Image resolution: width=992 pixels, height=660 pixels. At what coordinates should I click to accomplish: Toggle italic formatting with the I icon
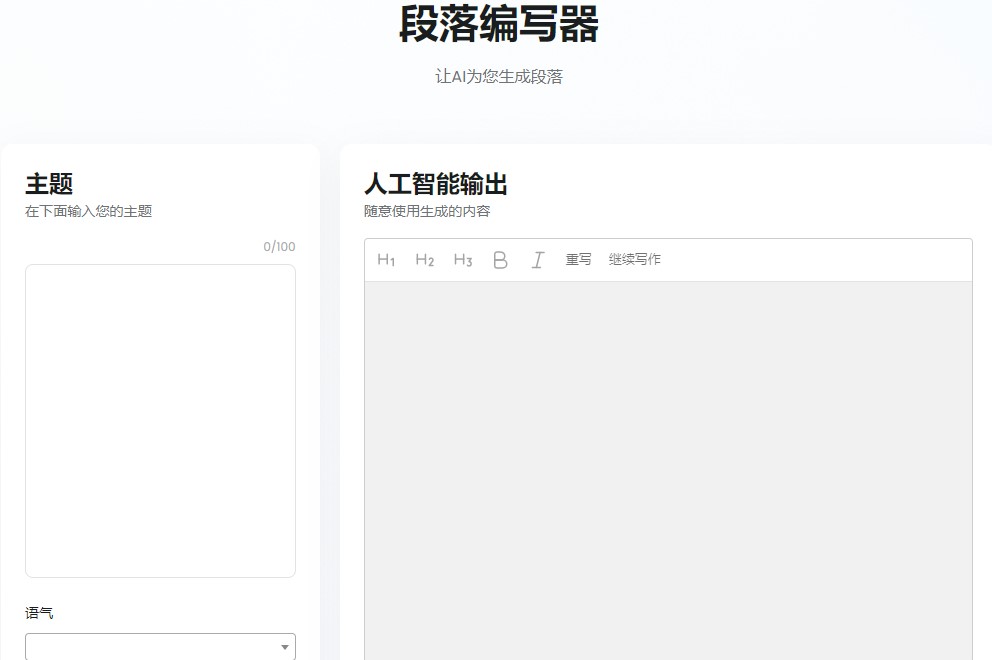click(537, 259)
